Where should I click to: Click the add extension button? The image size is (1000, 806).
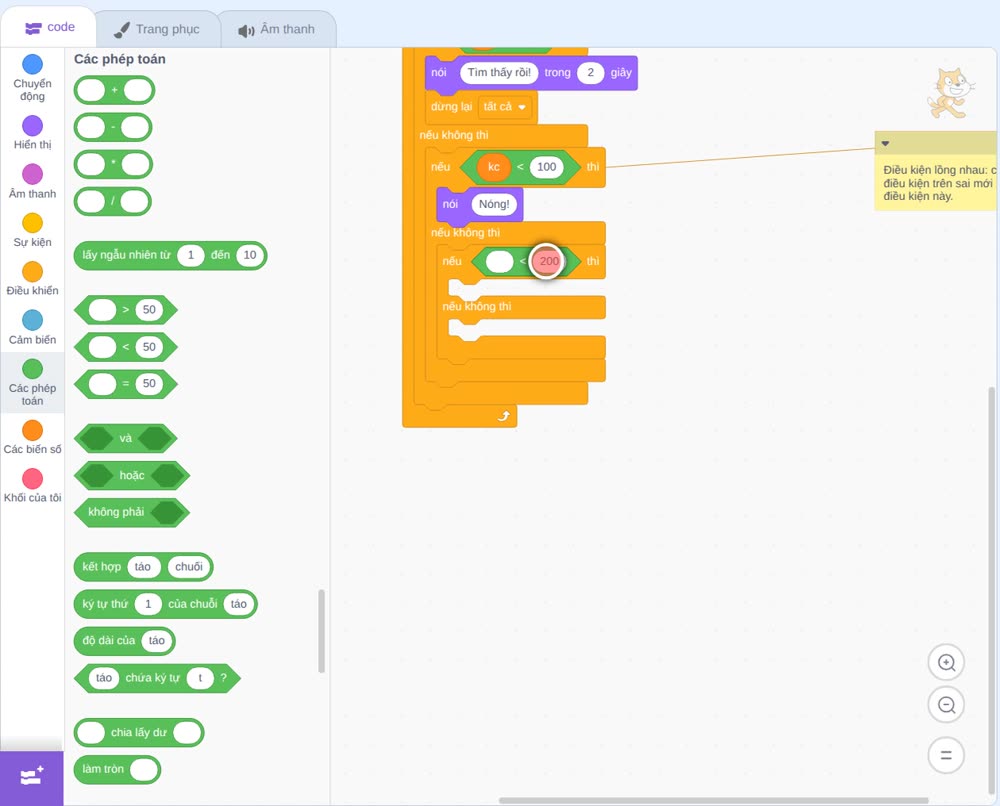click(32, 778)
